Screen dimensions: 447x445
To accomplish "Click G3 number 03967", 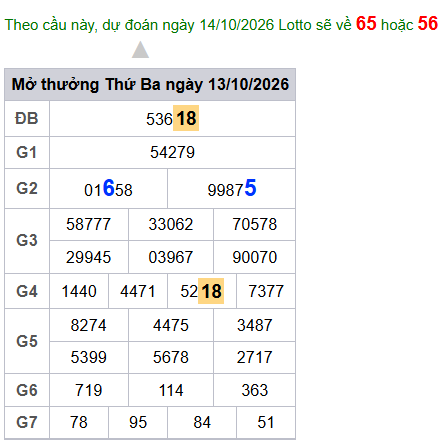I will (x=171, y=257).
